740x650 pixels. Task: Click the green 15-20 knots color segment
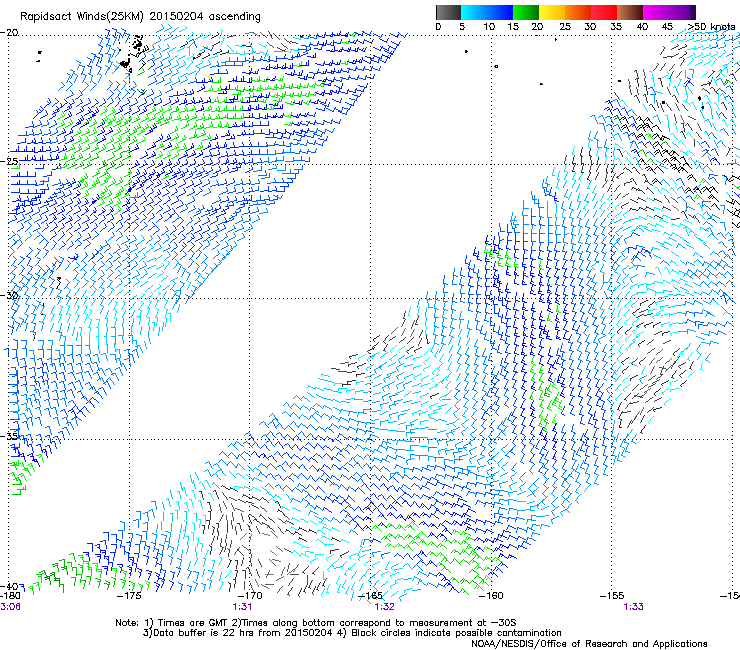point(526,12)
